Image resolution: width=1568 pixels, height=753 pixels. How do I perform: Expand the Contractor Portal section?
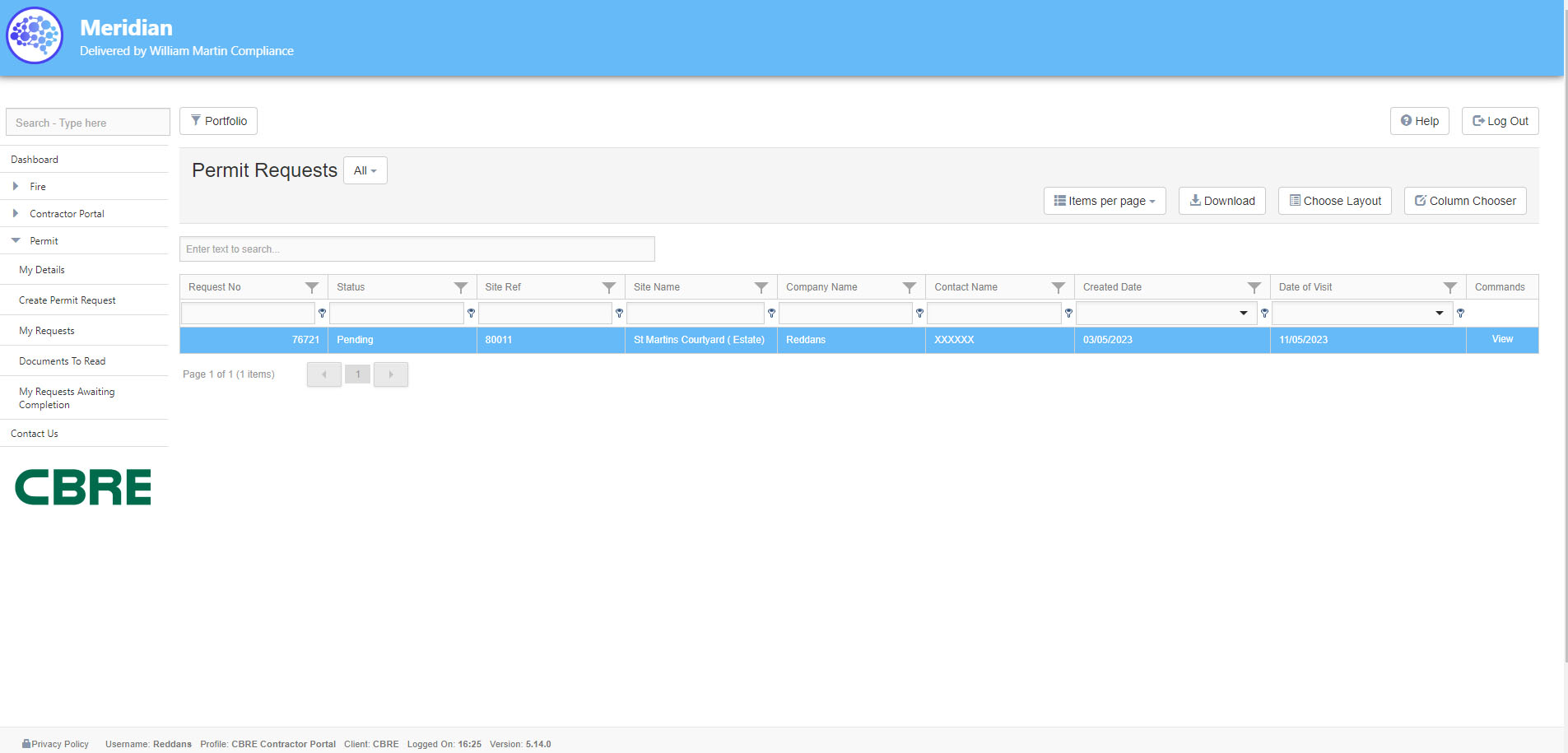click(x=16, y=214)
